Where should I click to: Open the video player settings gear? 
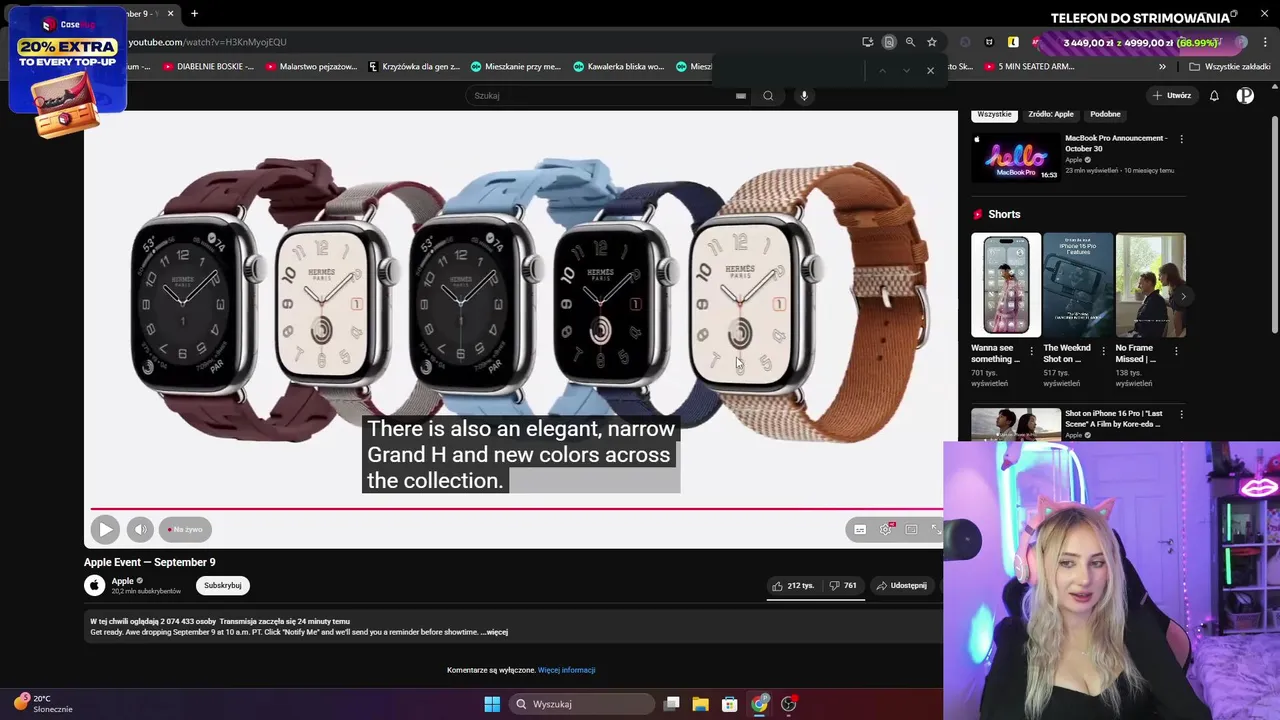coord(886,529)
